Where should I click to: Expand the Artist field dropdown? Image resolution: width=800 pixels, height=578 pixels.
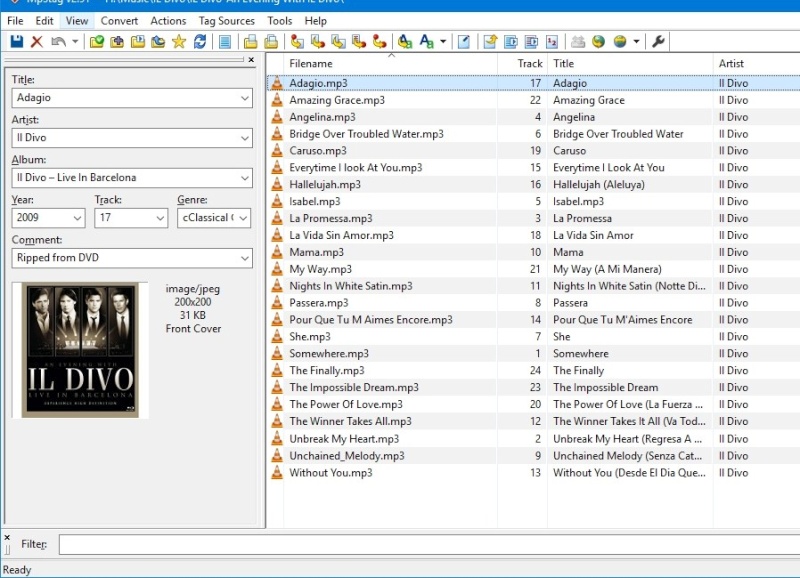(245, 138)
